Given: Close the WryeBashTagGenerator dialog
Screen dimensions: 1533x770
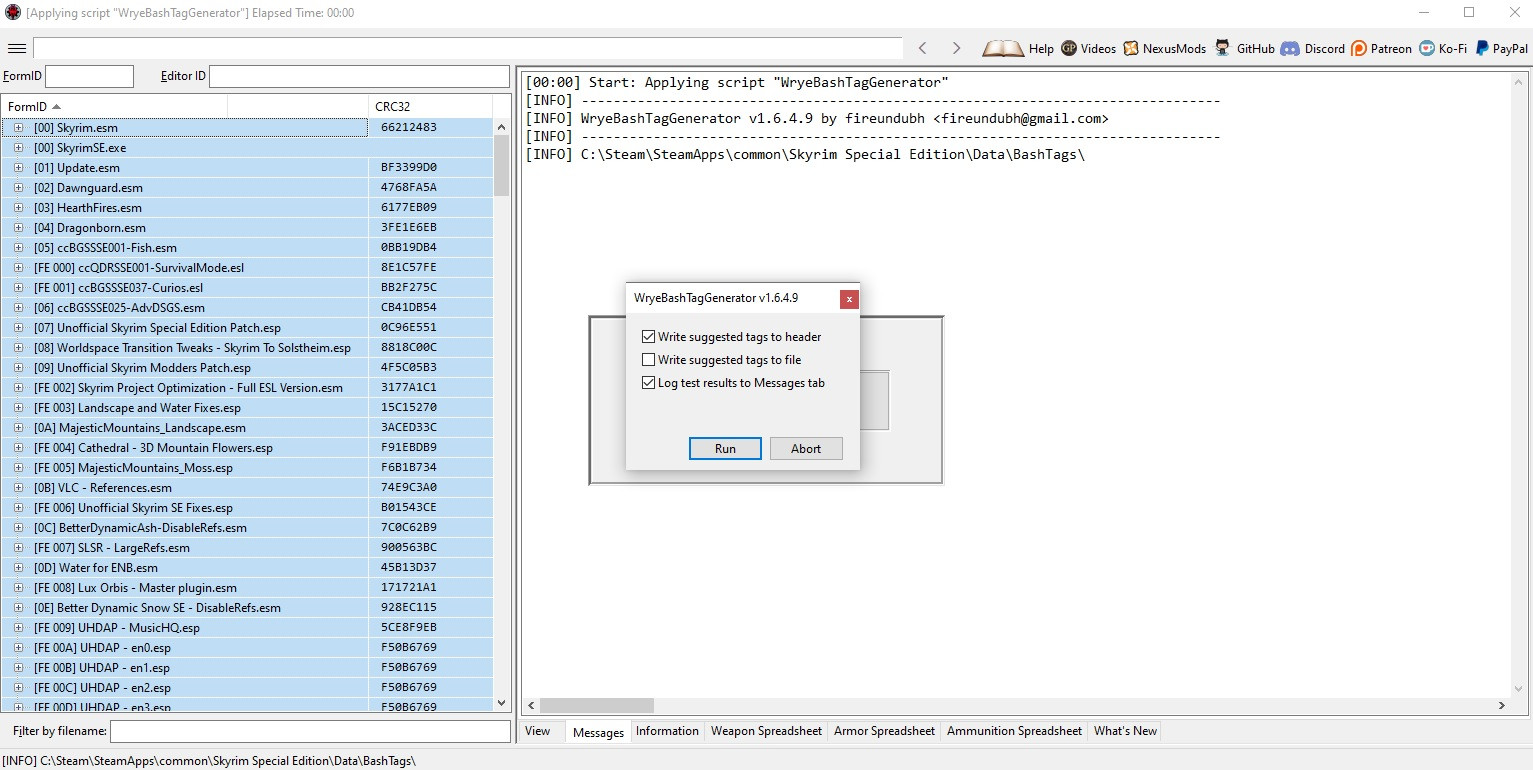Looking at the screenshot, I should (x=848, y=298).
